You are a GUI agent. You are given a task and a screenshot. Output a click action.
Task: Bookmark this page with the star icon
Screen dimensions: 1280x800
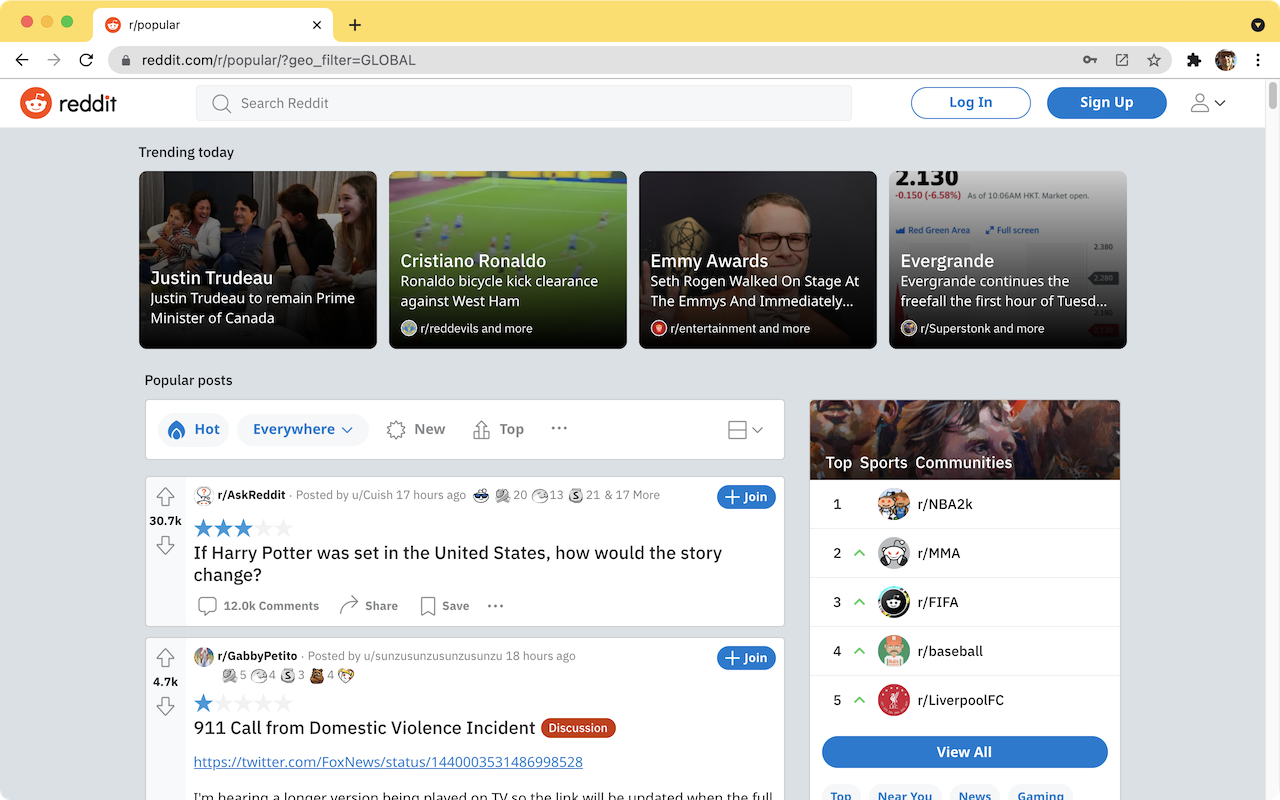tap(1154, 60)
